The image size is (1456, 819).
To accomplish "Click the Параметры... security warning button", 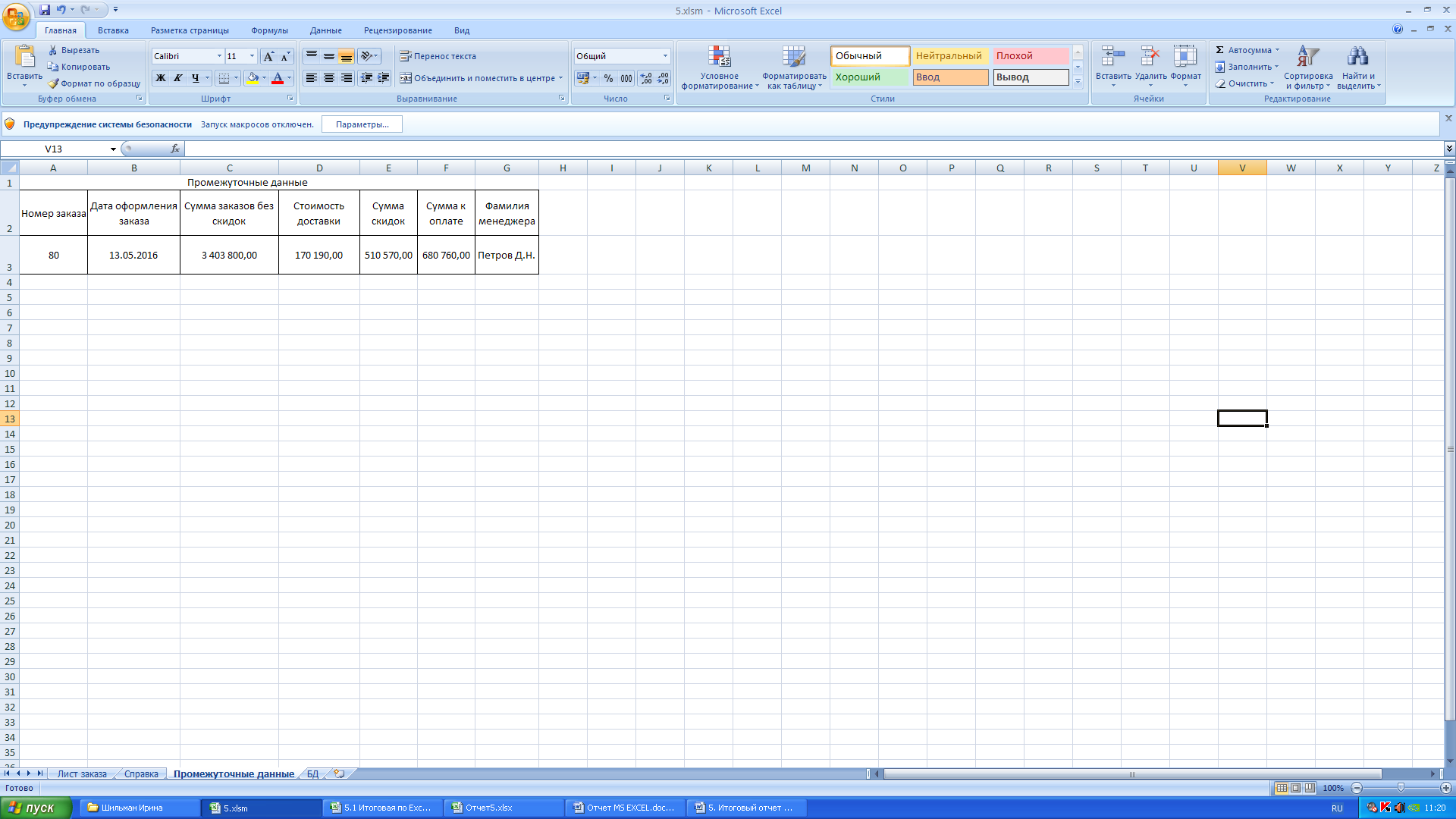I will 362,124.
